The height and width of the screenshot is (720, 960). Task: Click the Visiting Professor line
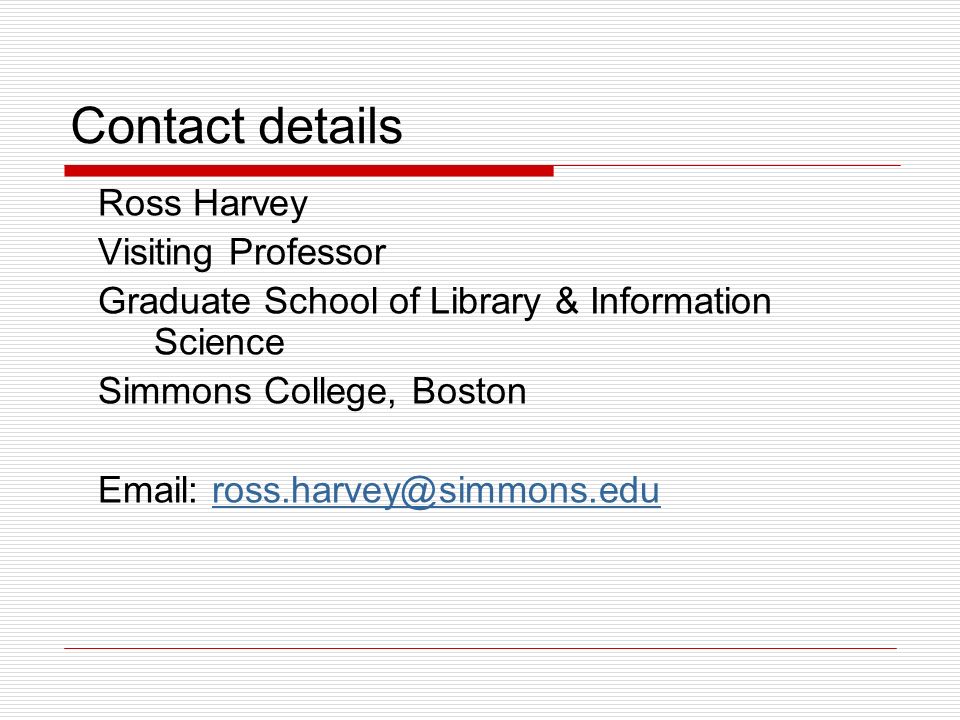pyautogui.click(x=242, y=253)
